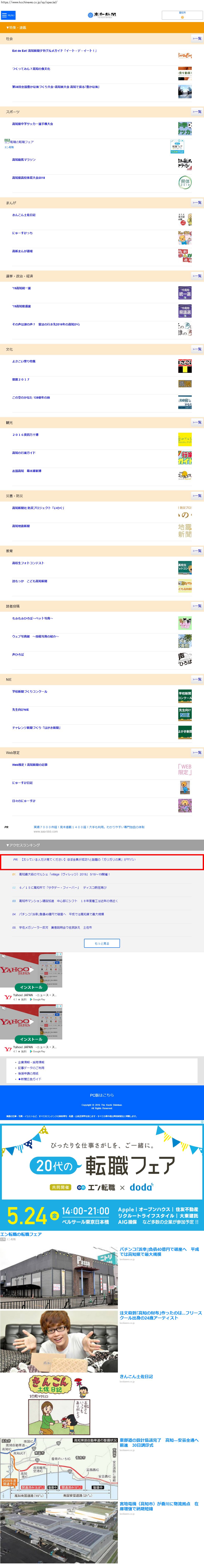Screen dimensions: 204x1568
Task: Switch to PC版はこちら in the blue footer
Action: coord(102,1095)
